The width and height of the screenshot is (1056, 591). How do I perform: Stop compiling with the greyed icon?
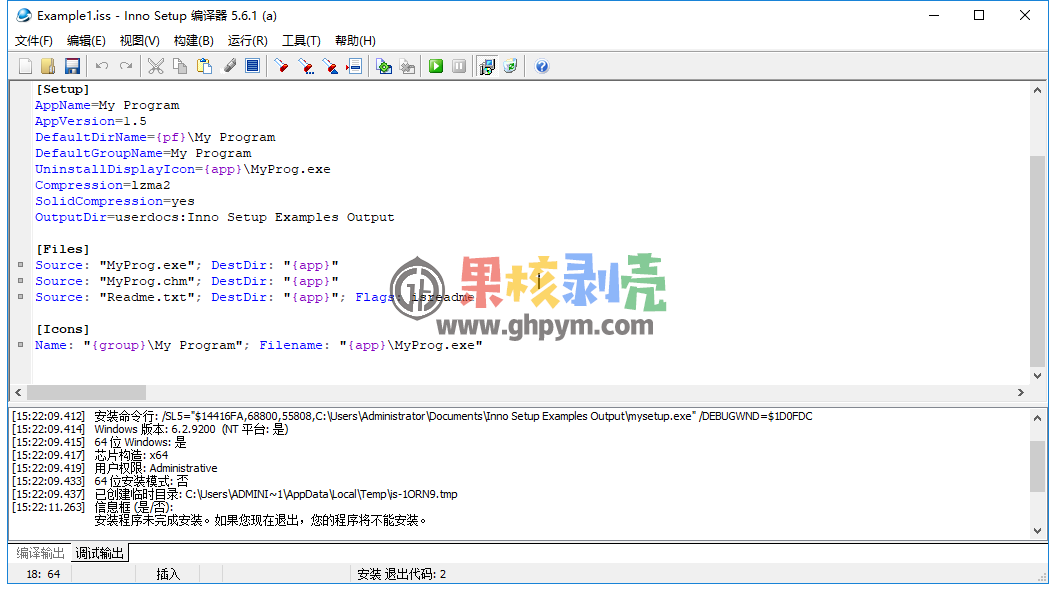pyautogui.click(x=407, y=66)
